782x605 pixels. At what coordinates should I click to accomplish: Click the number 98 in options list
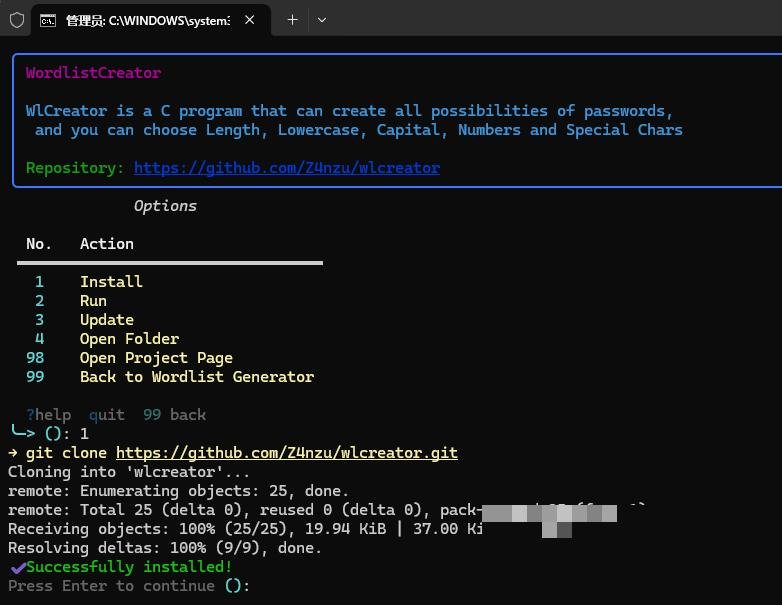click(x=35, y=358)
